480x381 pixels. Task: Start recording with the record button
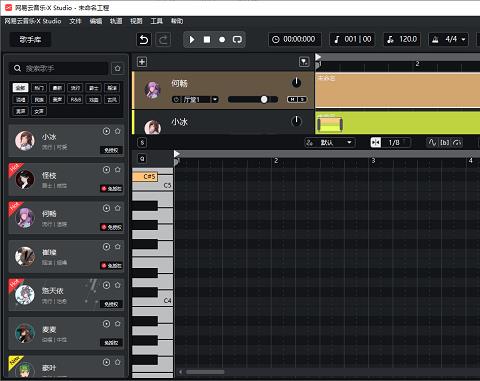click(x=222, y=40)
